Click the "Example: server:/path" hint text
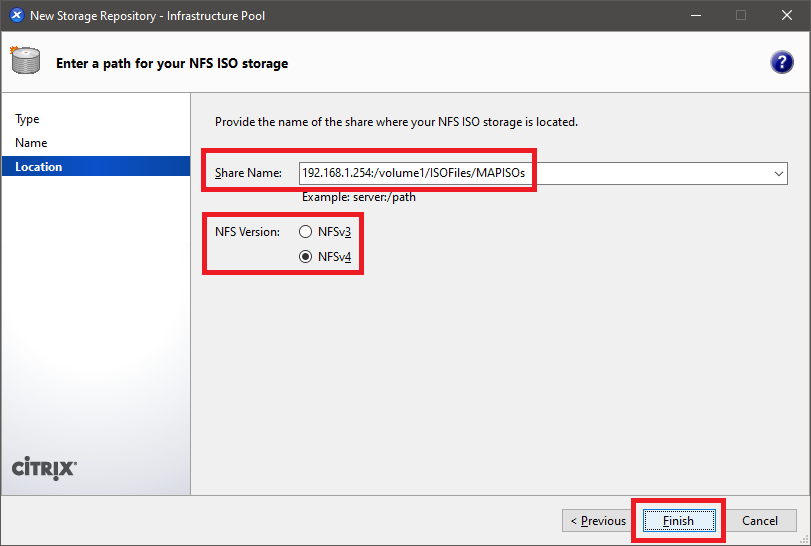The image size is (811, 546). [x=358, y=197]
